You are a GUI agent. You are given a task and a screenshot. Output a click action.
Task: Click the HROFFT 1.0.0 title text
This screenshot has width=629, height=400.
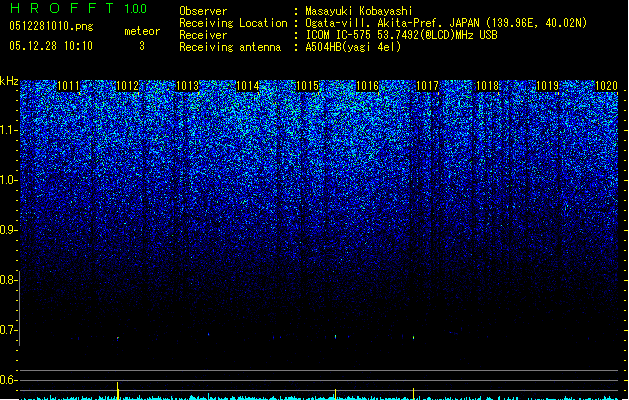click(x=79, y=8)
